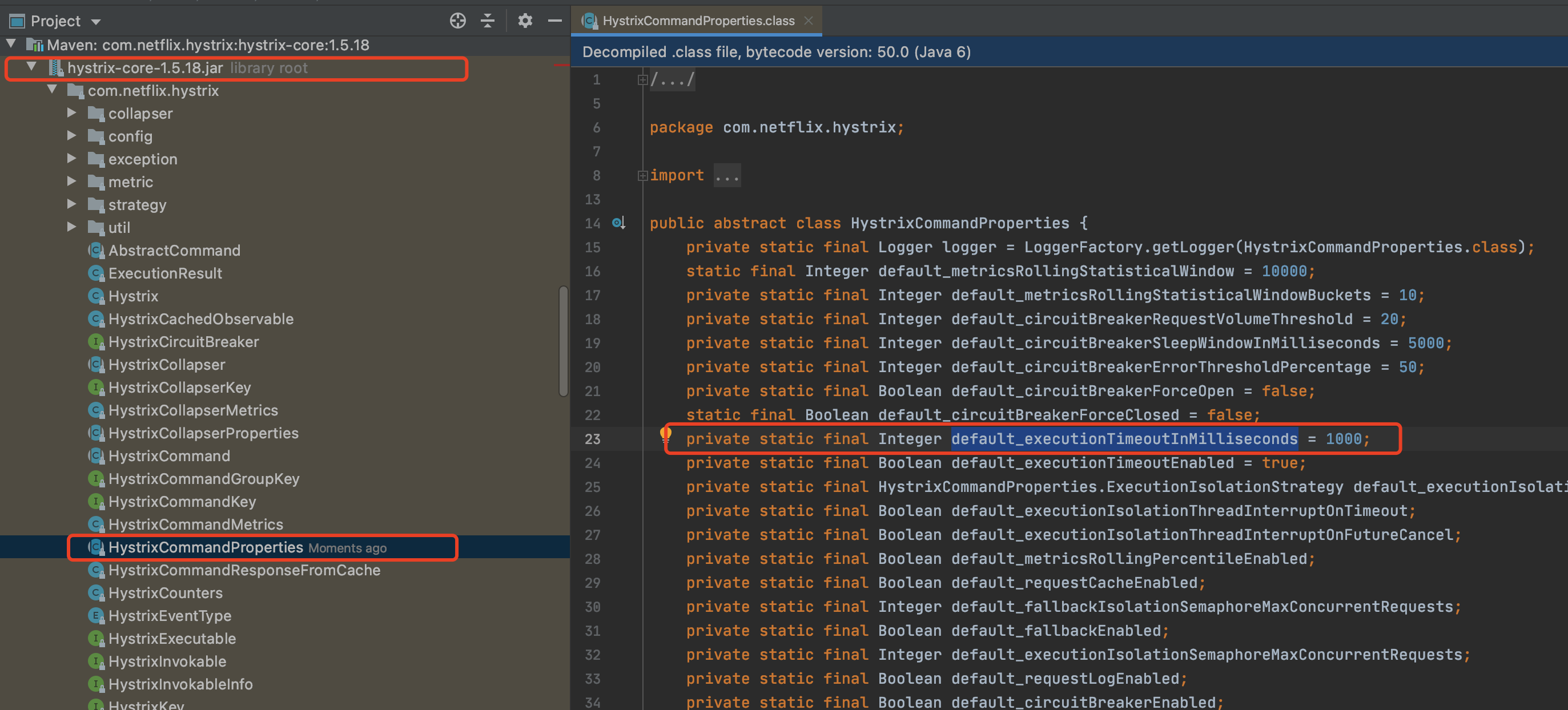Image resolution: width=1568 pixels, height=710 pixels.
Task: Click the HystrixCommandProperties class name in code
Action: click(959, 223)
